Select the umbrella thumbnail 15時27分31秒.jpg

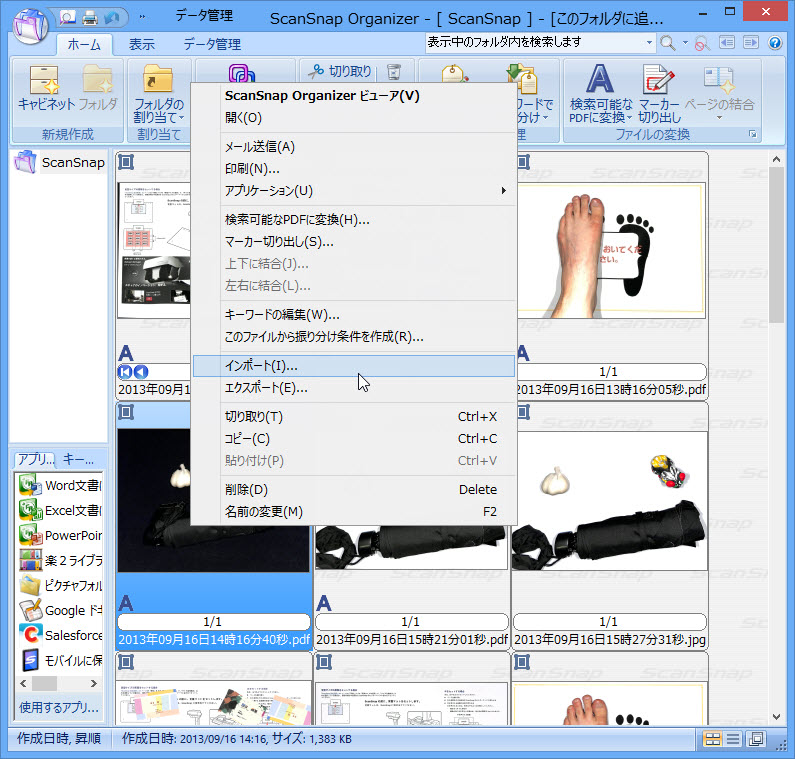click(610, 501)
